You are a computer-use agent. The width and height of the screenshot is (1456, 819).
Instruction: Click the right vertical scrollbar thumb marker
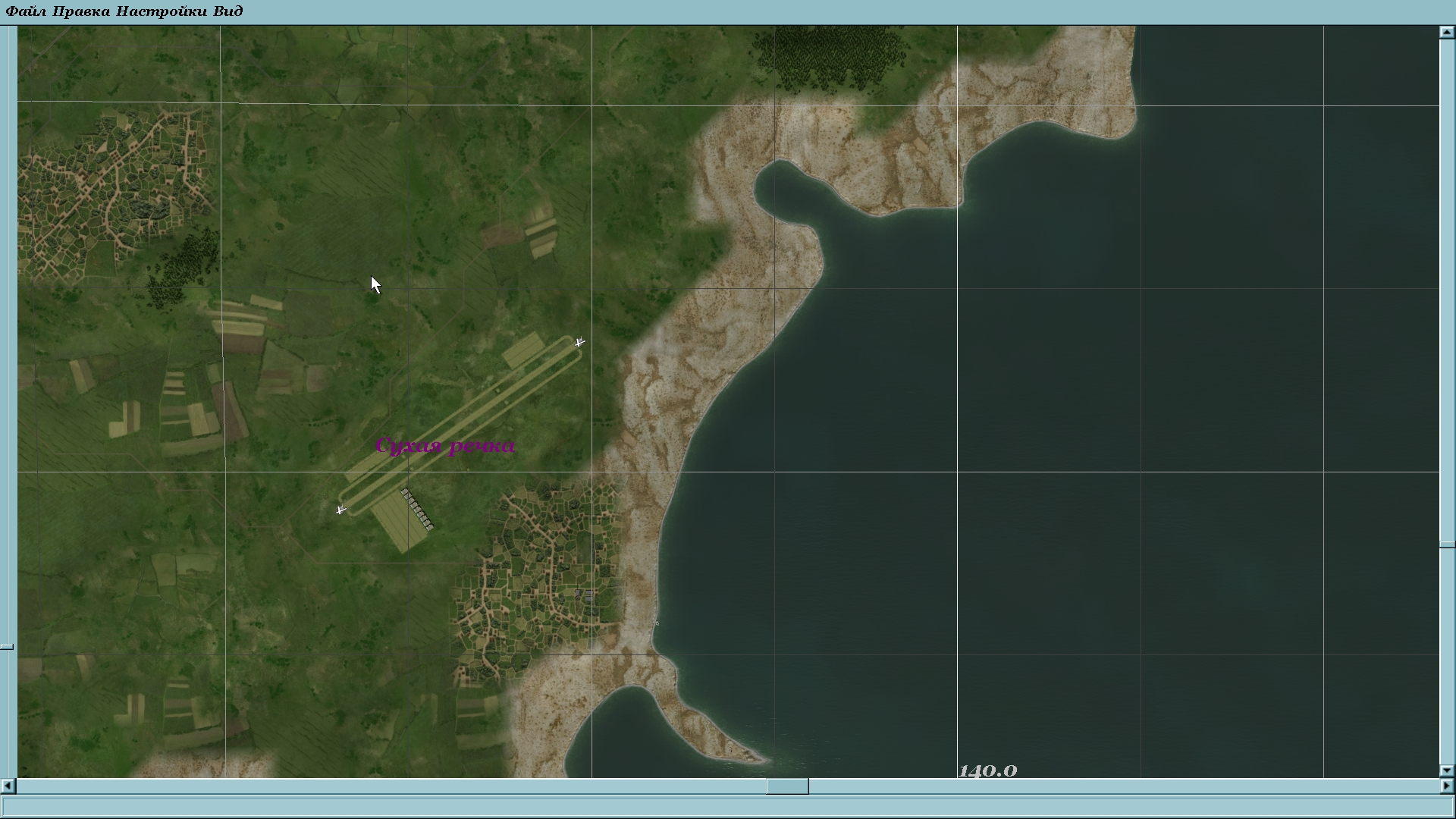point(1447,544)
